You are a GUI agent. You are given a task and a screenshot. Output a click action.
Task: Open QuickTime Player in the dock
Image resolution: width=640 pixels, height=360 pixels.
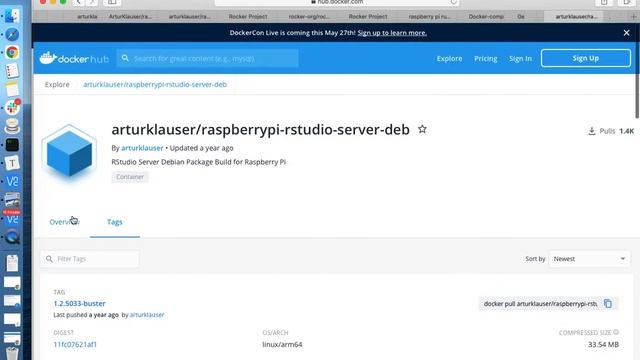12,237
